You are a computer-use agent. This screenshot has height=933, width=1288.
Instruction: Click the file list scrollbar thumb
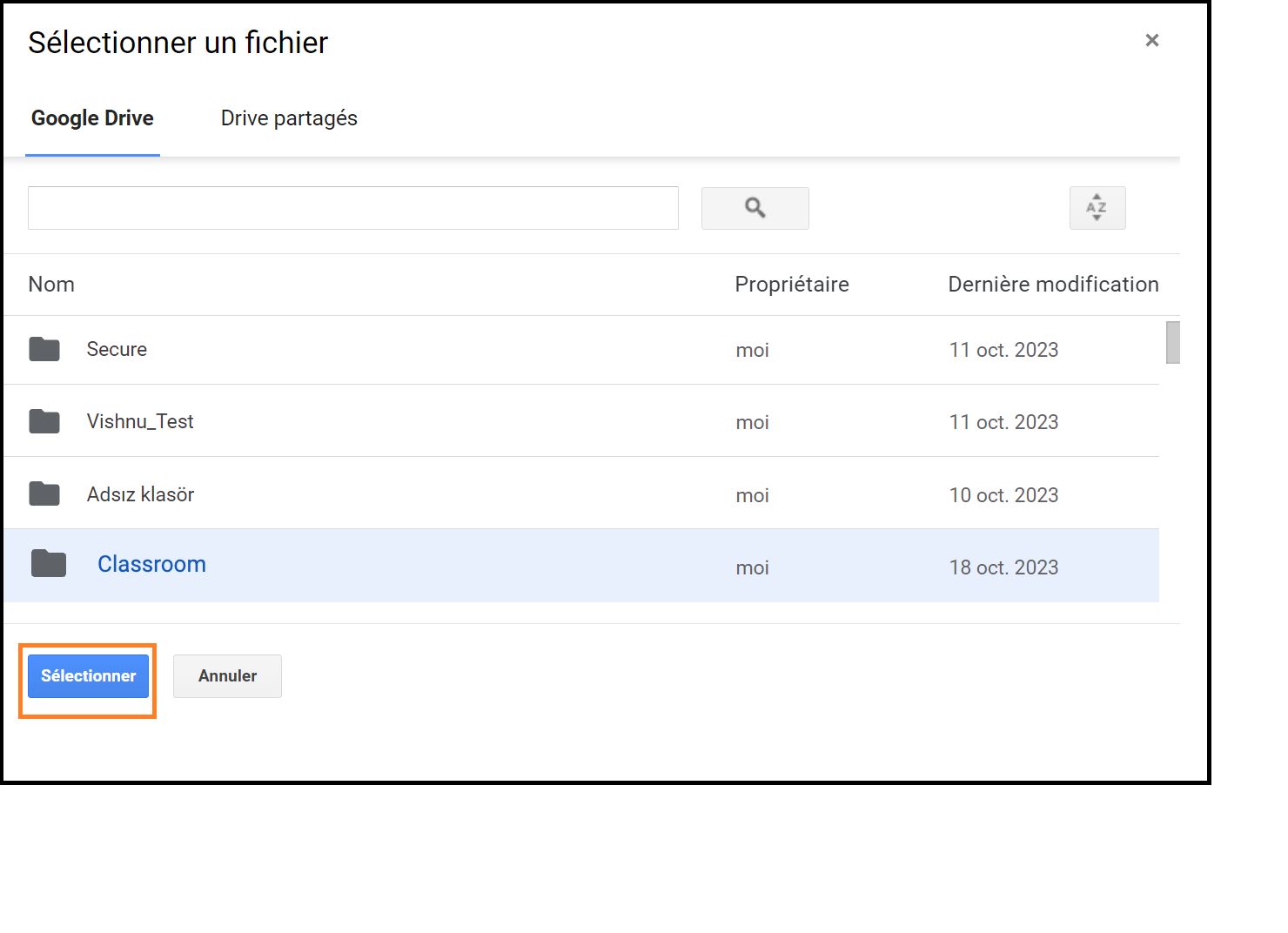click(x=1173, y=342)
